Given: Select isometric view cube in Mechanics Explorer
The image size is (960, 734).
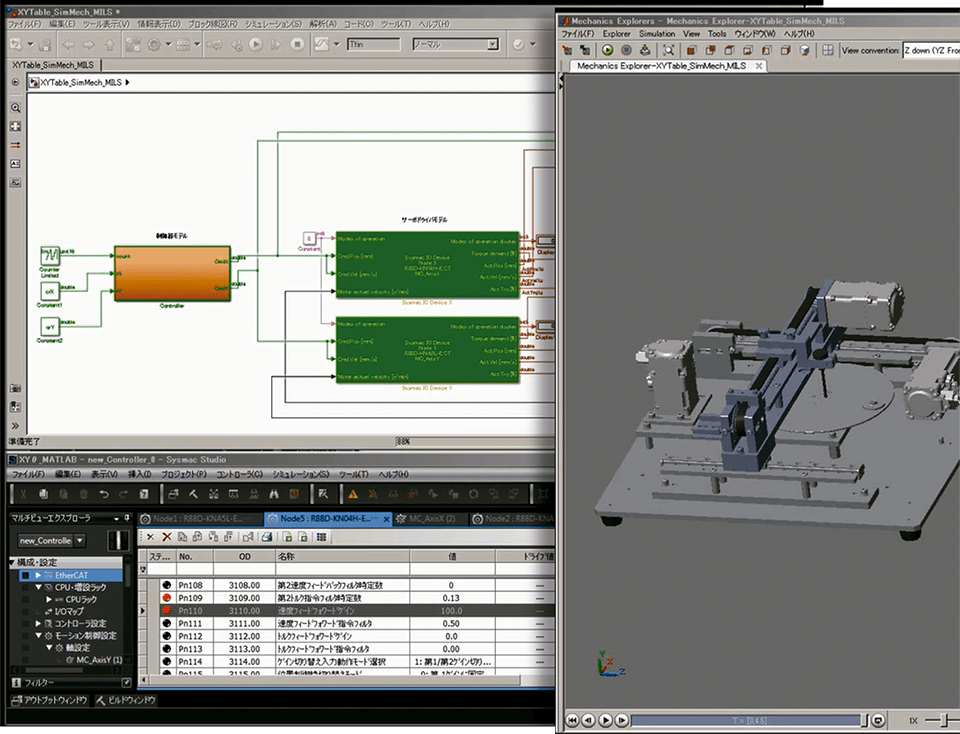Looking at the screenshot, I should pos(804,50).
